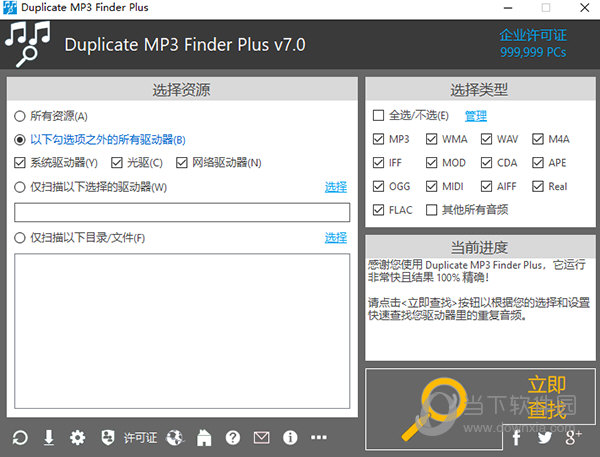This screenshot has height=457, width=600.
Task: Toggle the 全选/不选(E) checkbox
Action: point(378,115)
